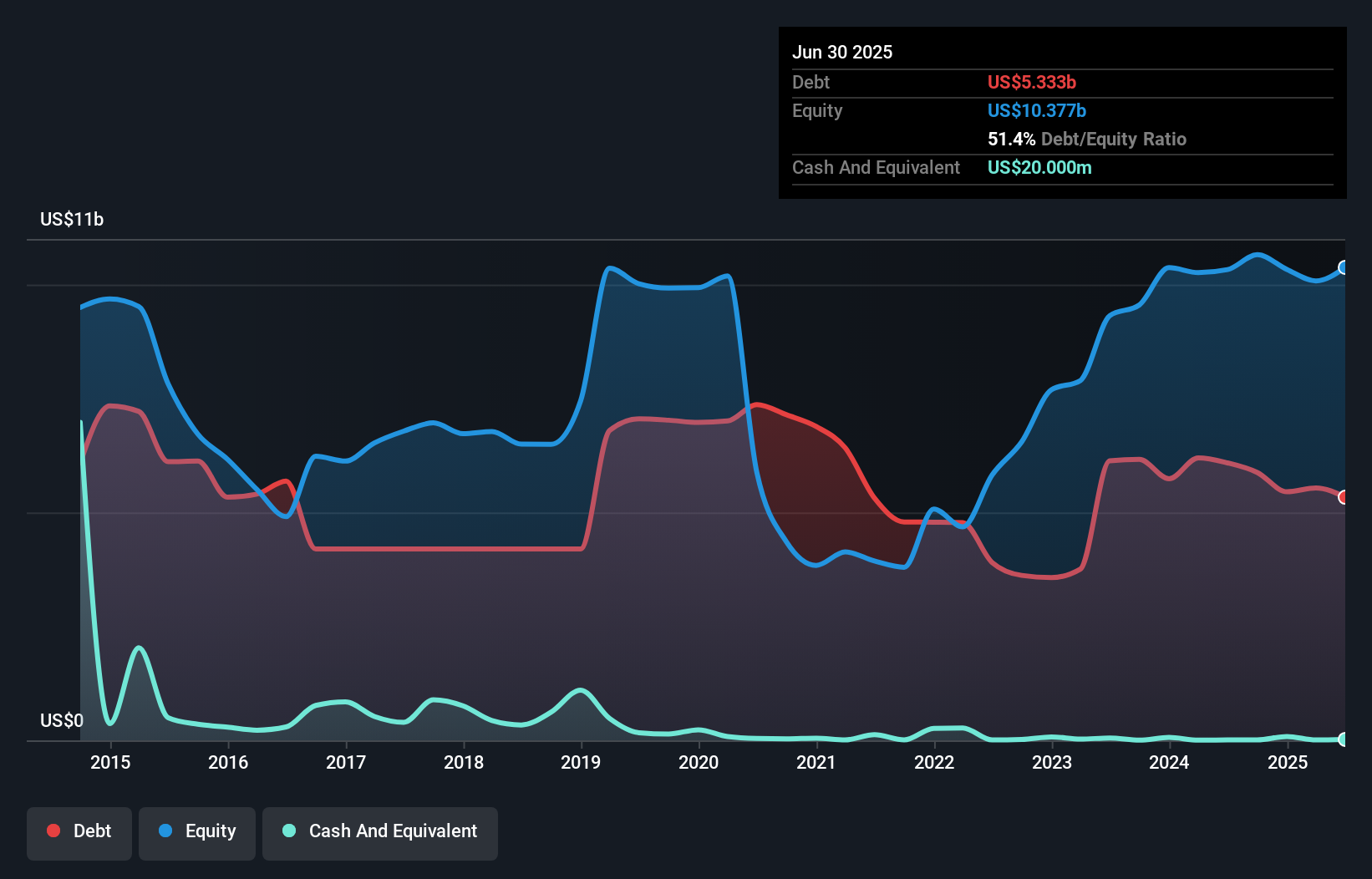The height and width of the screenshot is (879, 1372).
Task: Click the 2025 year label on the axis
Action: 1288,763
